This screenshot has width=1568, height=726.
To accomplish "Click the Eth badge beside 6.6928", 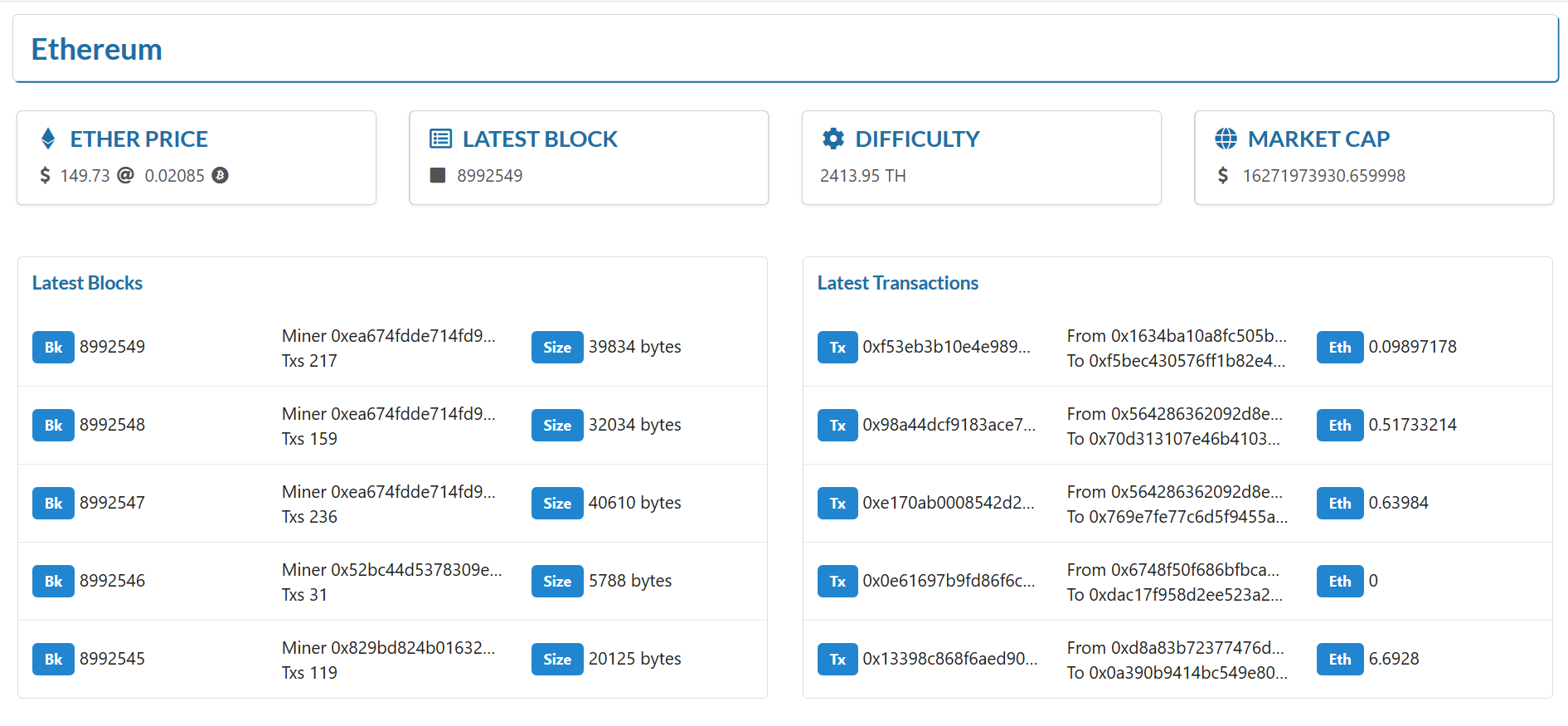I will tap(1340, 659).
